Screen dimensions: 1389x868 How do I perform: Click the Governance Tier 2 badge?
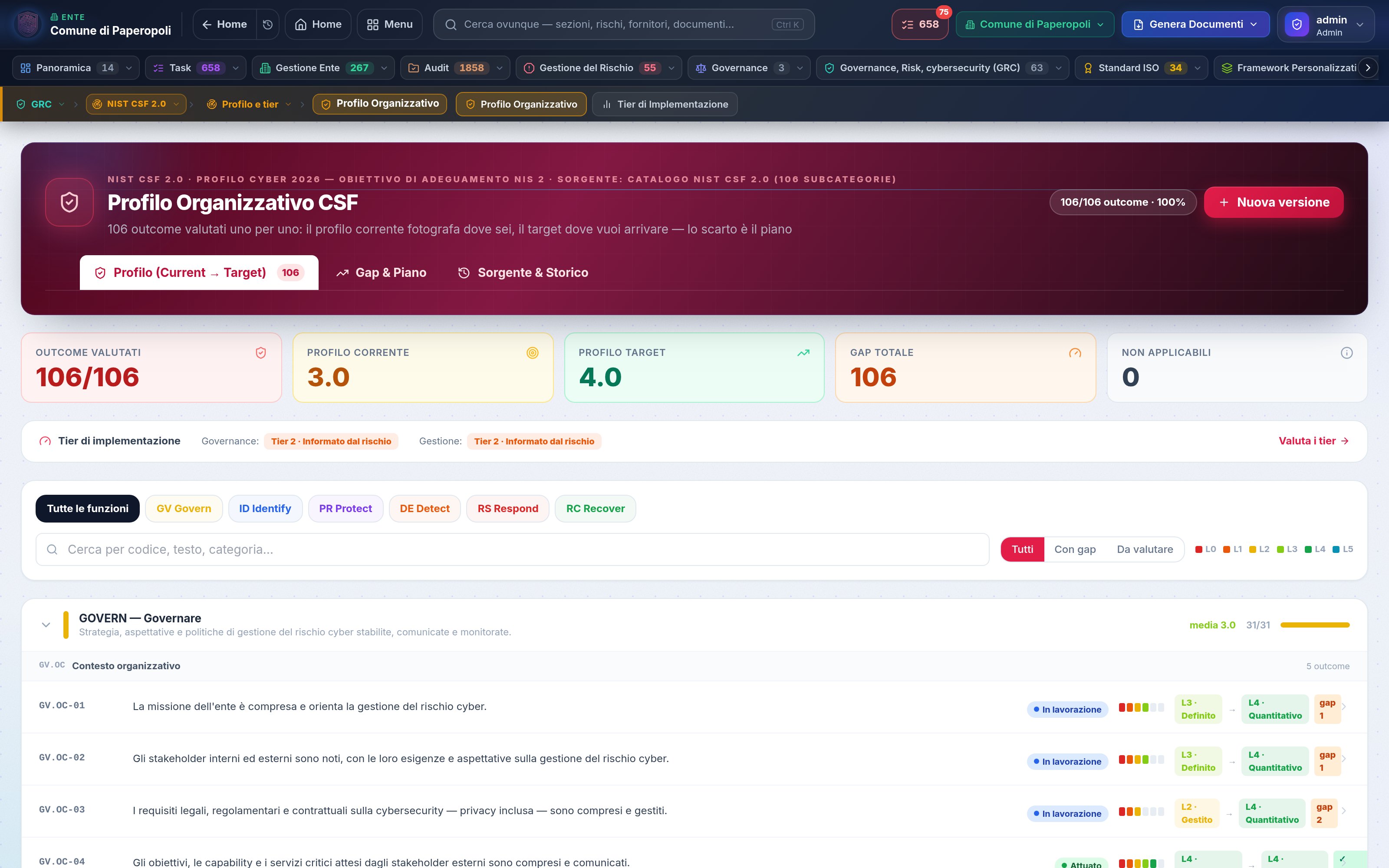click(331, 441)
